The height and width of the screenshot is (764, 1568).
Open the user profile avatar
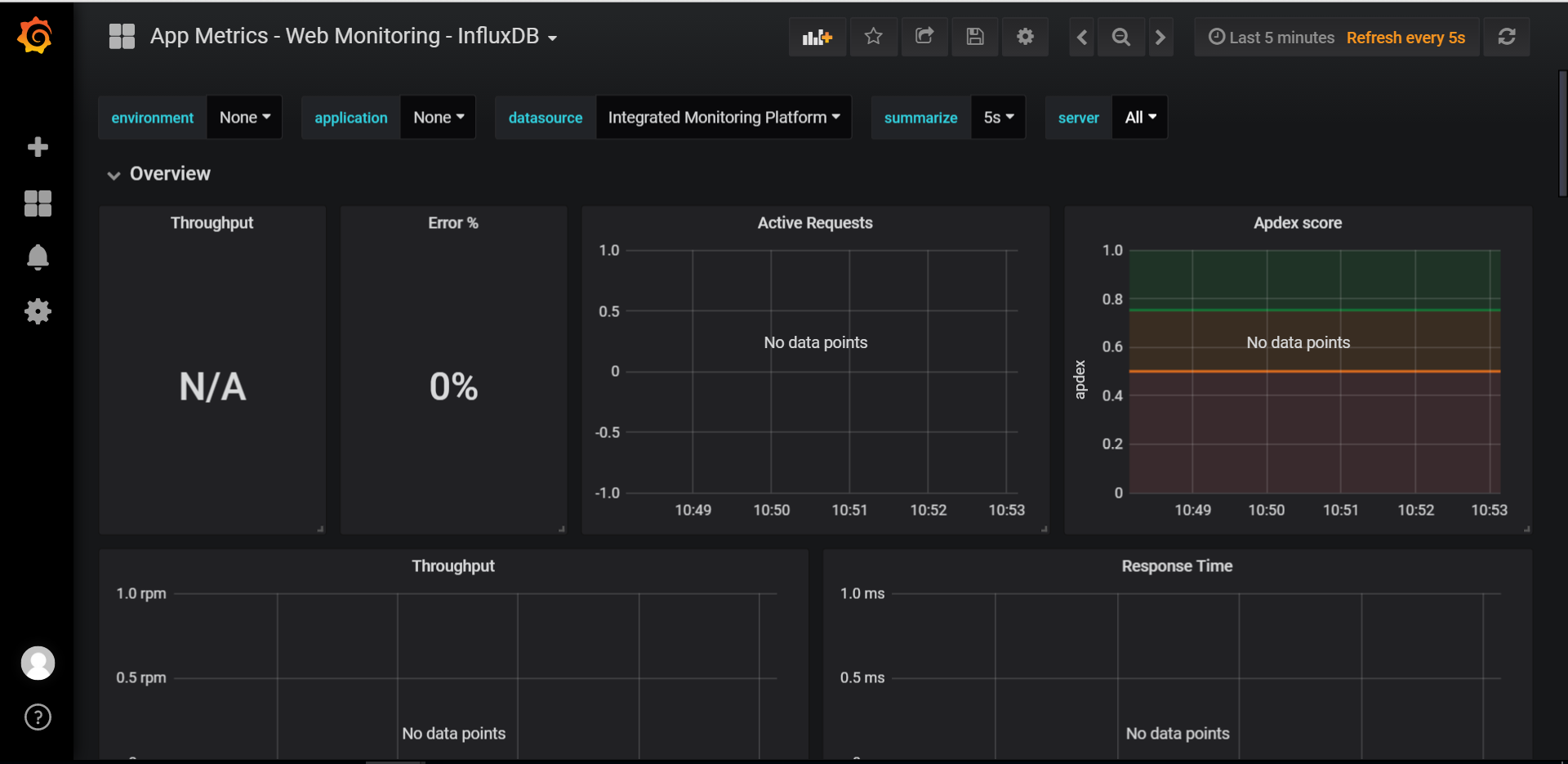click(38, 663)
